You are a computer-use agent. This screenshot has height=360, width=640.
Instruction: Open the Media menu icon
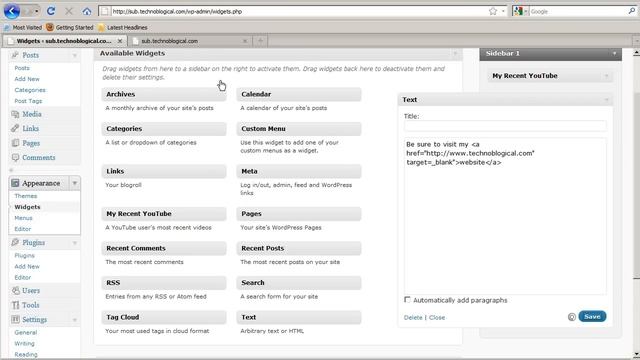pyautogui.click(x=16, y=114)
